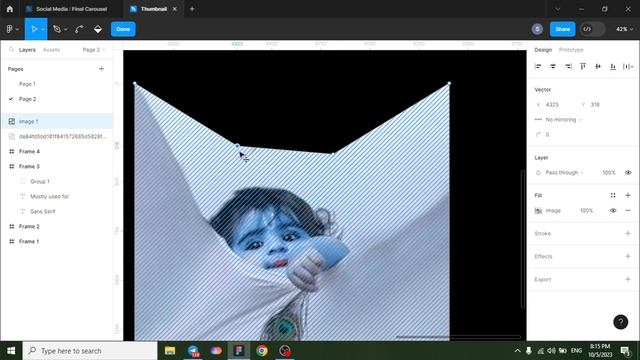Viewport: 640px width, 360px height.
Task: Add a new page with the plus icon
Action: pyautogui.click(x=101, y=69)
